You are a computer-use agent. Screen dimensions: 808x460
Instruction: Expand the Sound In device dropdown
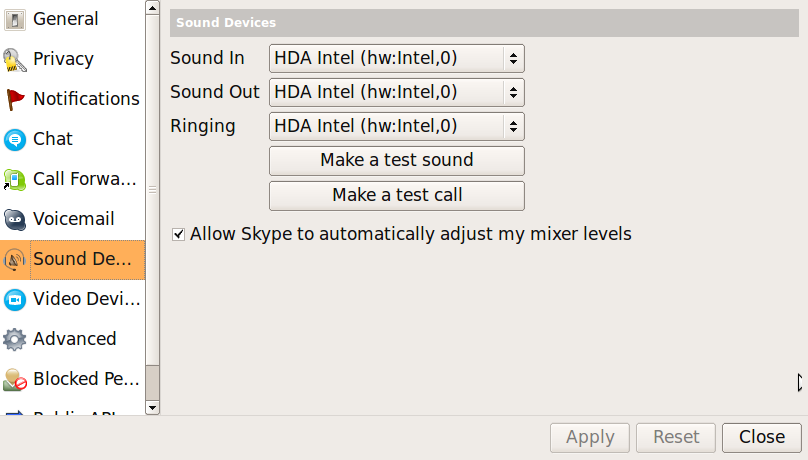[397, 58]
